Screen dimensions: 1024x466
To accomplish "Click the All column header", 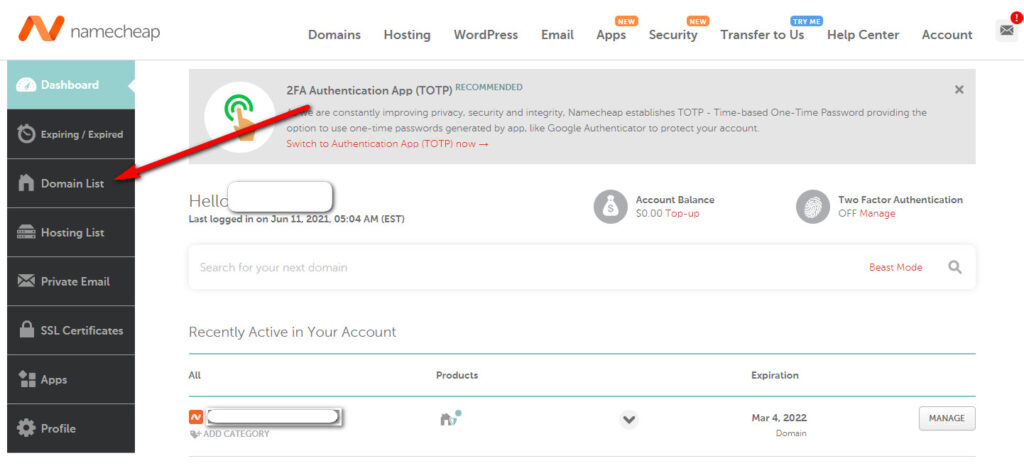I will click(195, 375).
